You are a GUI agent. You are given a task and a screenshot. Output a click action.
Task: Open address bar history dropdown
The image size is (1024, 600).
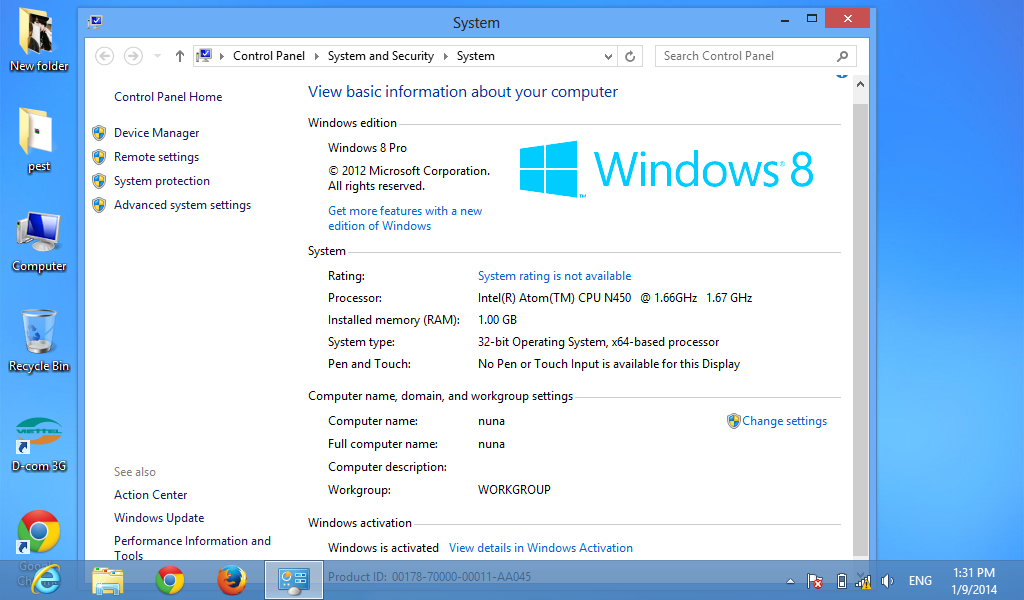pyautogui.click(x=608, y=56)
